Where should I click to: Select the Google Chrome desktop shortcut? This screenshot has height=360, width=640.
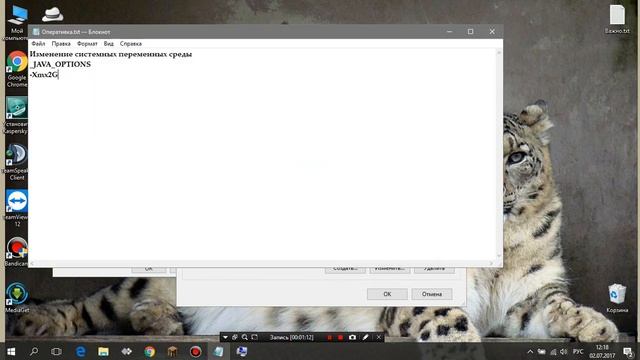point(17,69)
